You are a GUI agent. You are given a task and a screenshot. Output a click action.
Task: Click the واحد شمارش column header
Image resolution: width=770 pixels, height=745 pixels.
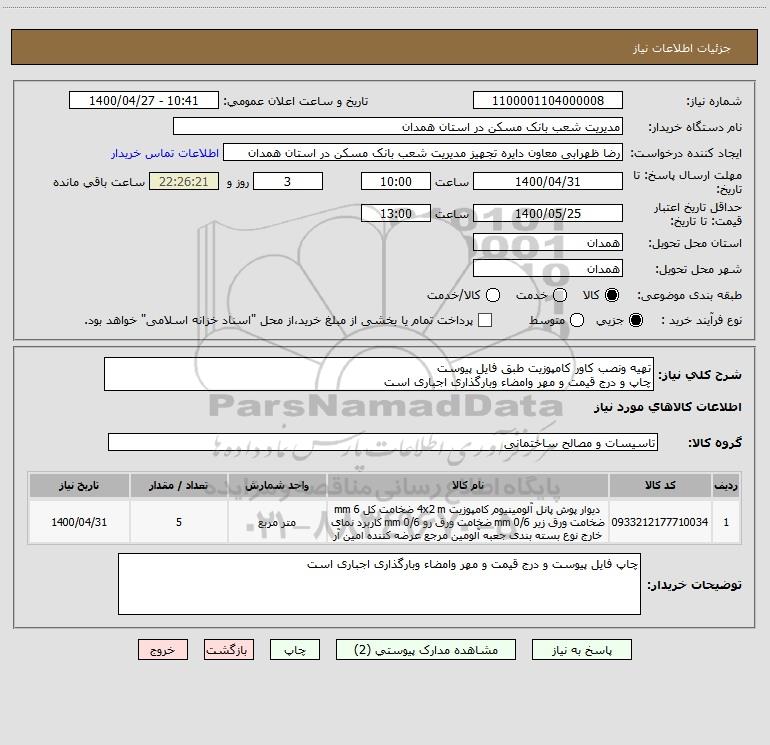(277, 485)
